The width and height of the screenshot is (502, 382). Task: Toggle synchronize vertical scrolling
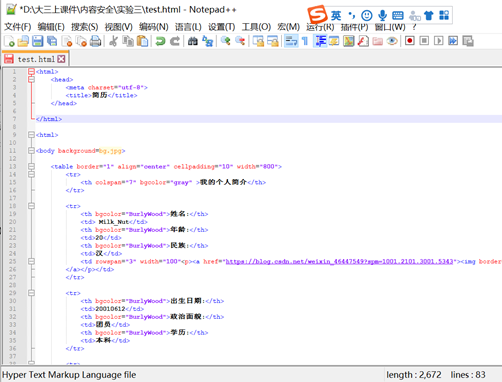click(x=258, y=41)
